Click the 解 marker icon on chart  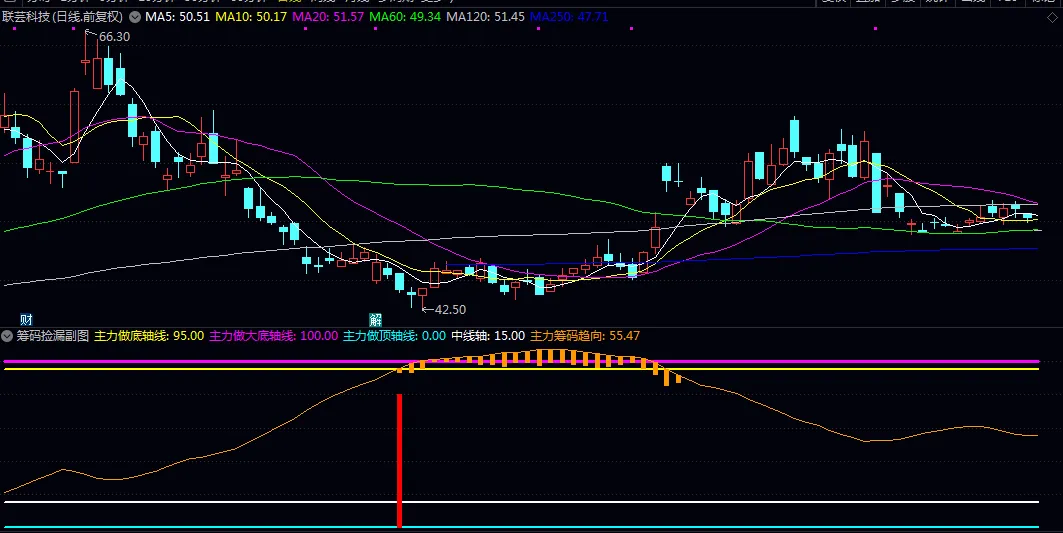tap(376, 319)
